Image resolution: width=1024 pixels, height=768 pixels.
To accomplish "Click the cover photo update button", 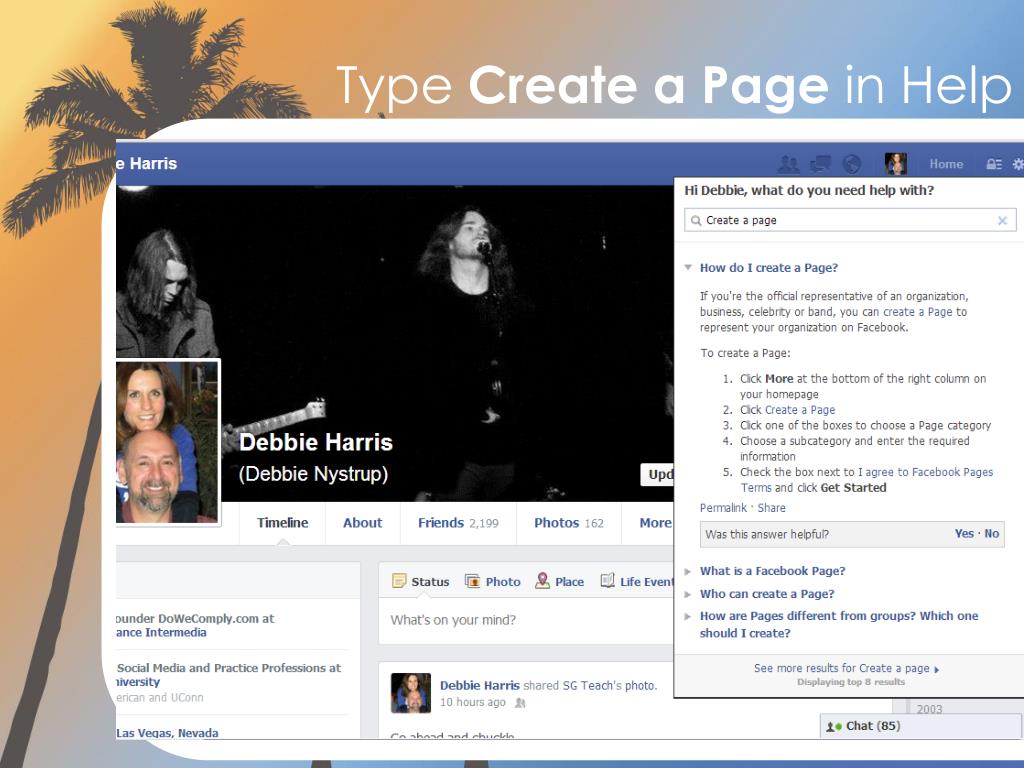I will [x=657, y=475].
